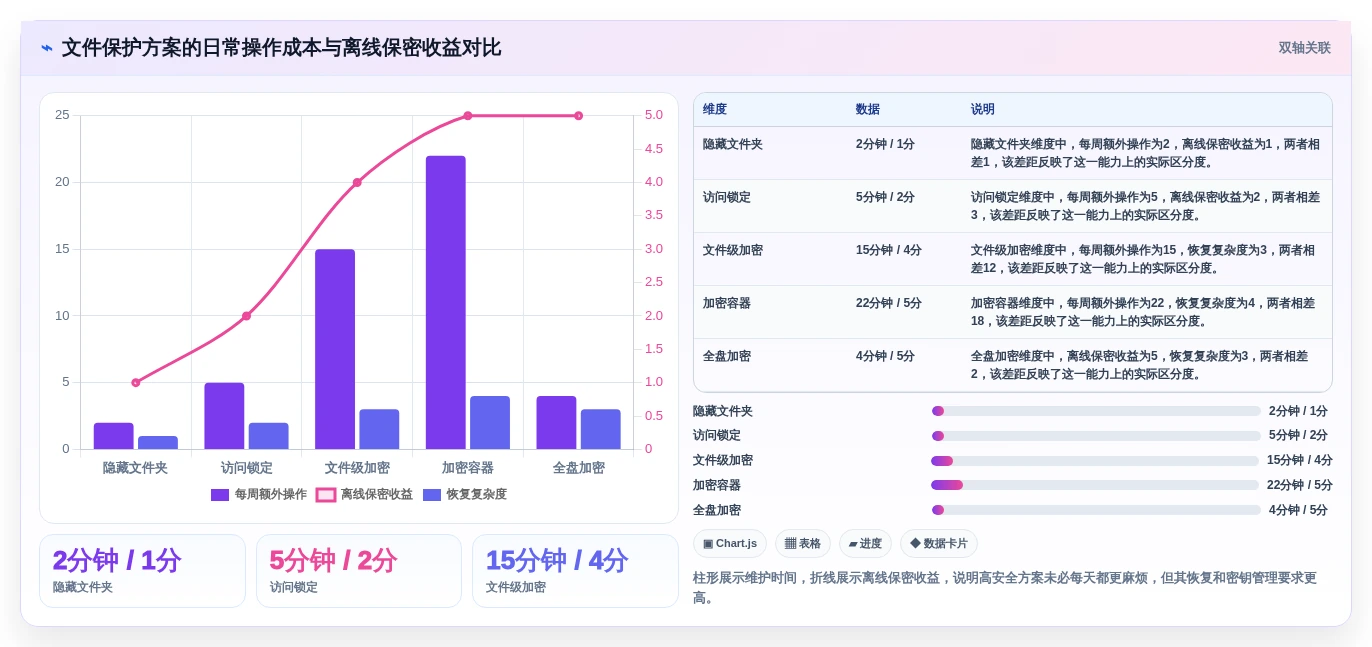1372x647 pixels.
Task: Click the purple 每周额外操作 bar for 访问锁定
Action: click(x=224, y=416)
